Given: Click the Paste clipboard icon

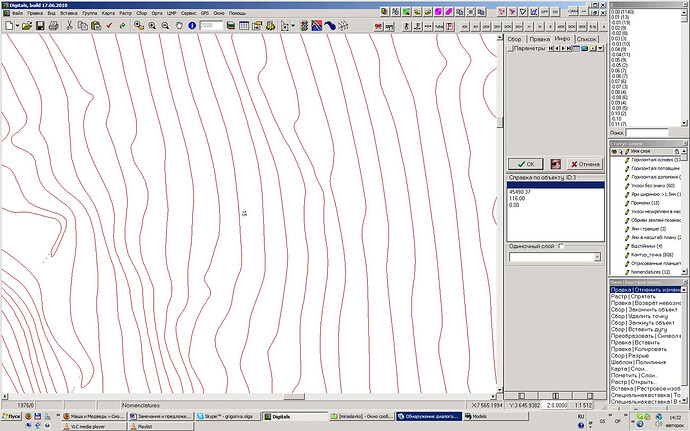Looking at the screenshot, I should (x=95, y=26).
